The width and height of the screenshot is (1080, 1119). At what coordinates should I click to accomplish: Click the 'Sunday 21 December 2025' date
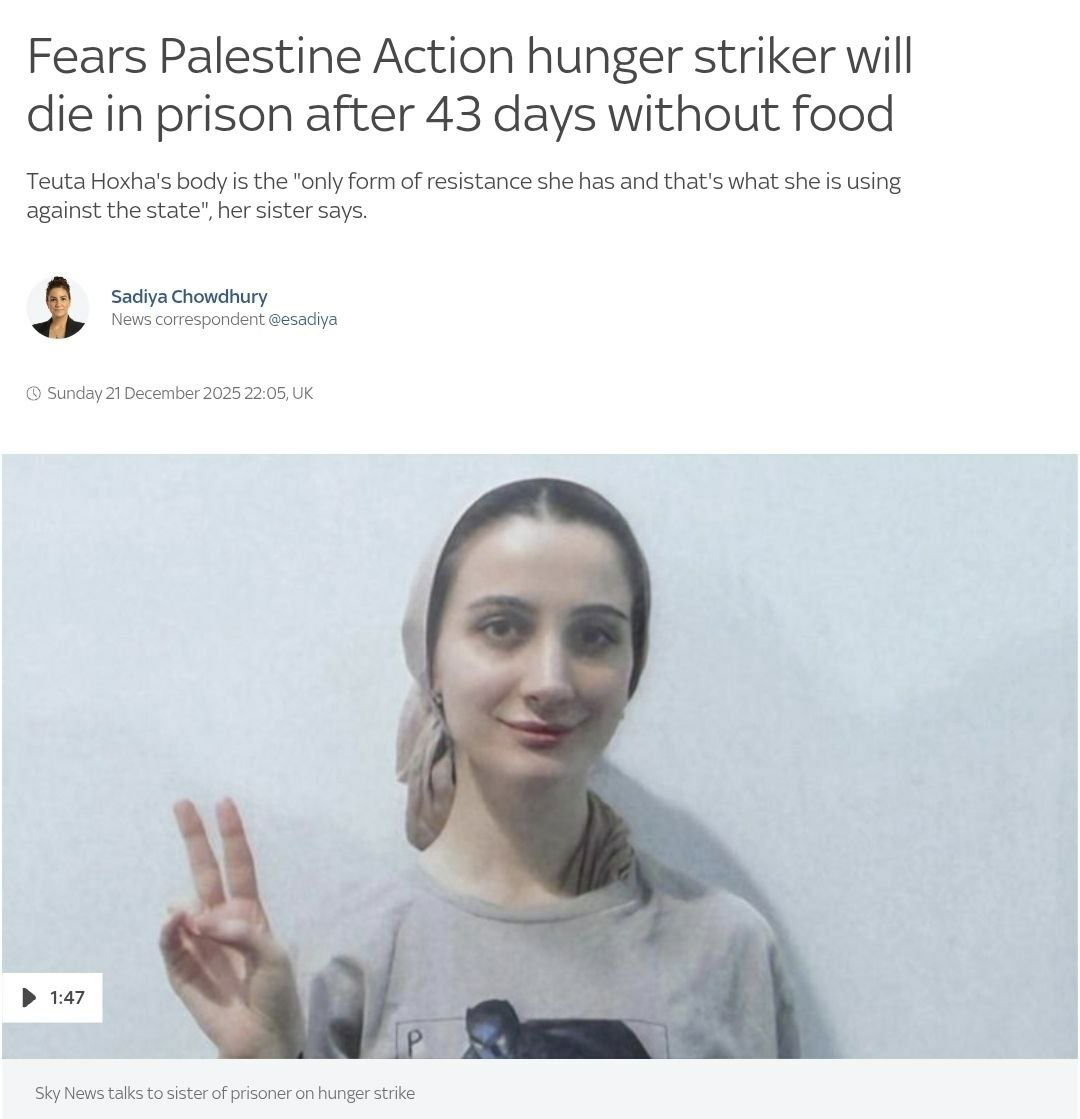(x=143, y=393)
